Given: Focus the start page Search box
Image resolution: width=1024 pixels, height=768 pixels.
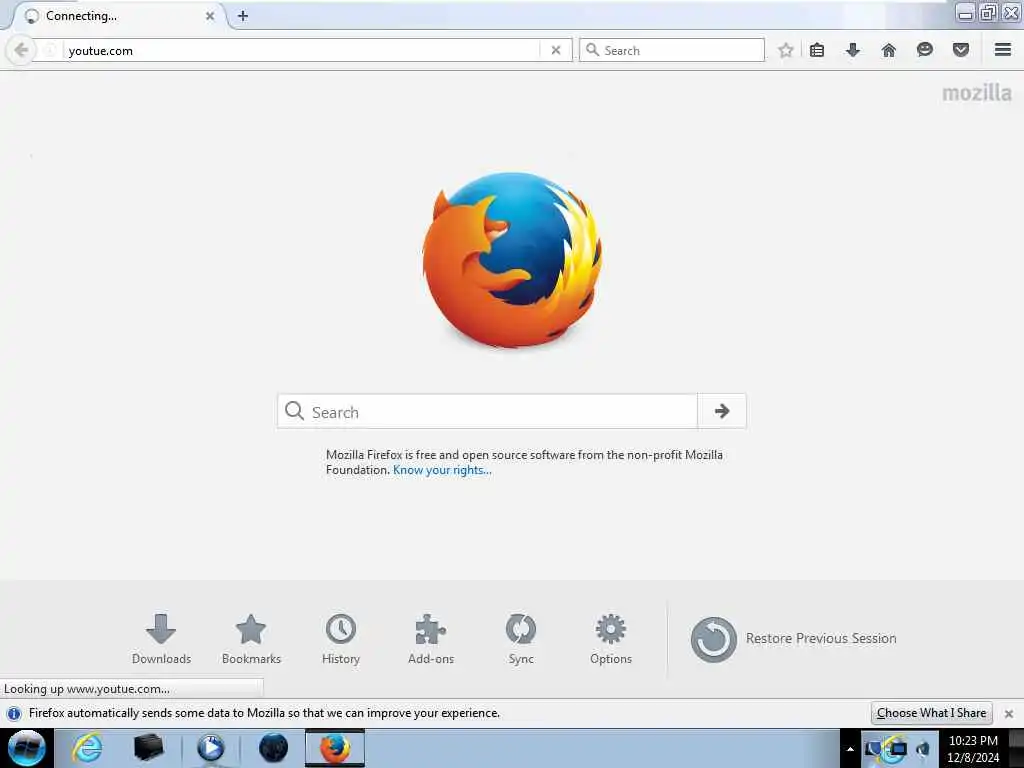Looking at the screenshot, I should (x=487, y=411).
